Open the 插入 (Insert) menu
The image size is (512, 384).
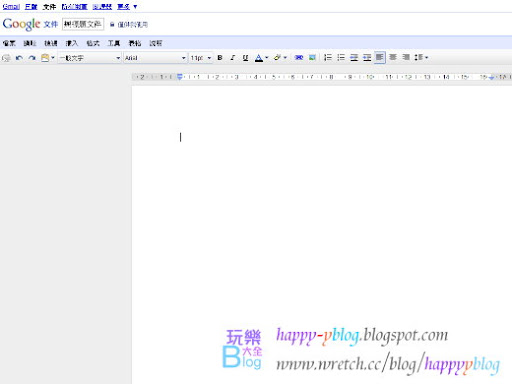(72, 43)
